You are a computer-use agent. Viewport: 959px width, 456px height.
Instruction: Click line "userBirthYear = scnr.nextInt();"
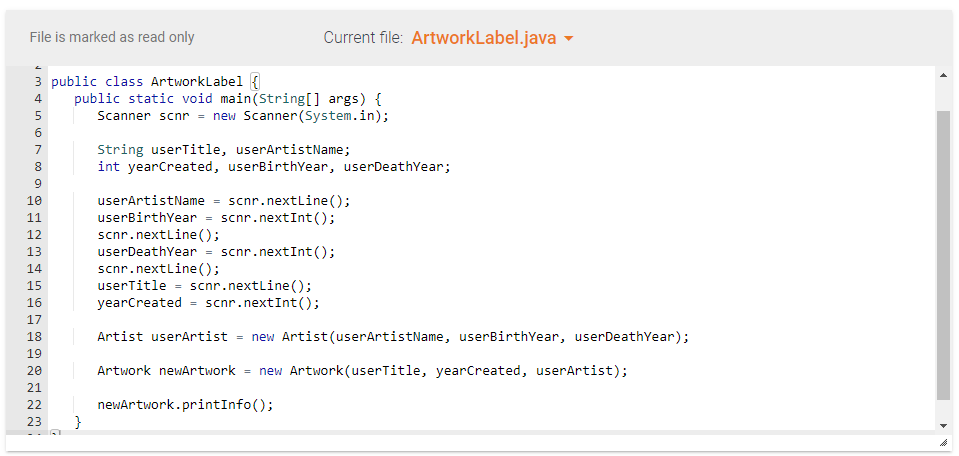pyautogui.click(x=217, y=218)
